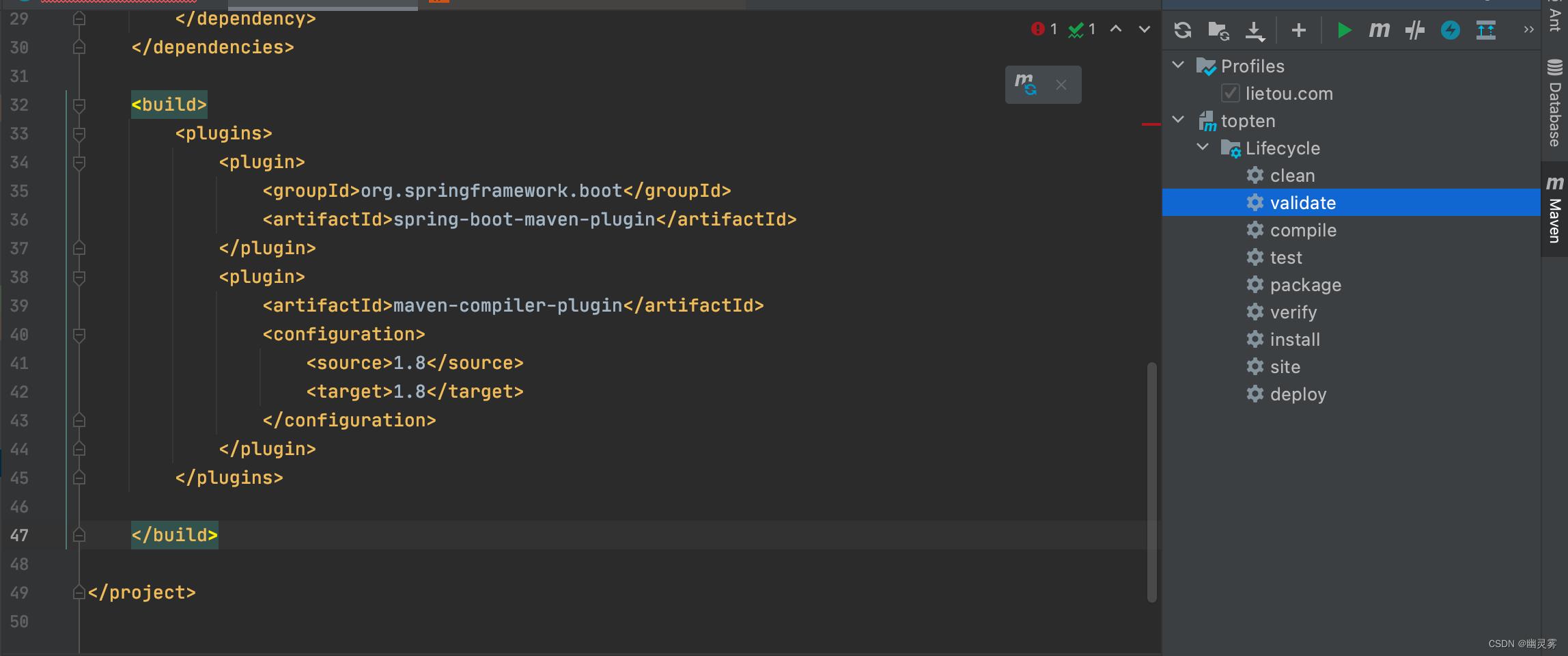
Task: Download sources and documentation icon
Action: pos(1255,31)
